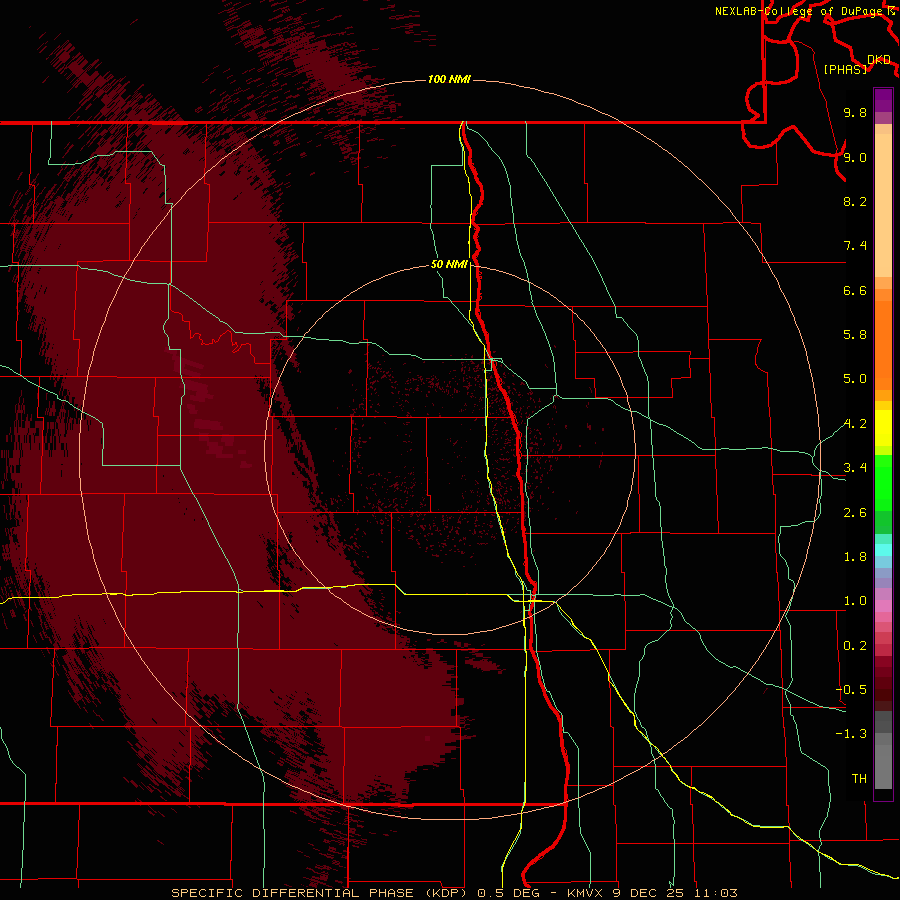Viewport: 900px width, 900px height.
Task: Click the '50 NMI' range ring label
Action: [x=449, y=265]
